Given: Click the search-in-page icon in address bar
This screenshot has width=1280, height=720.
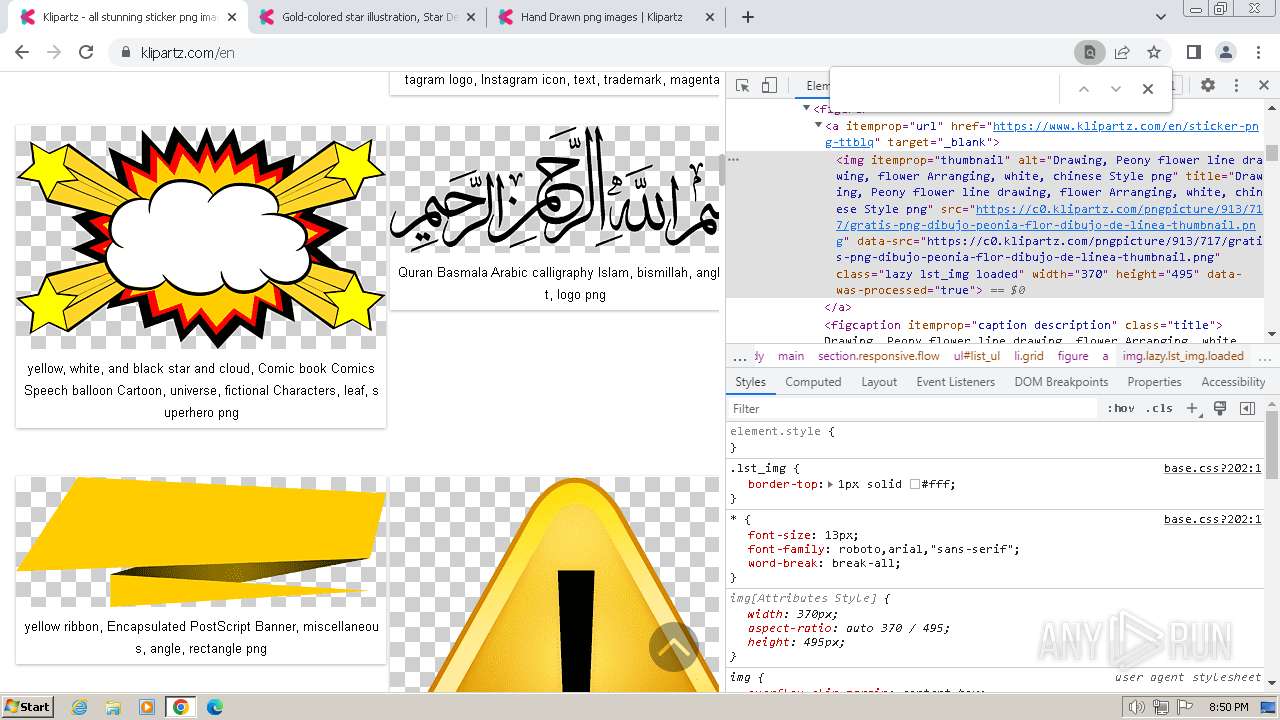Looking at the screenshot, I should point(1090,52).
